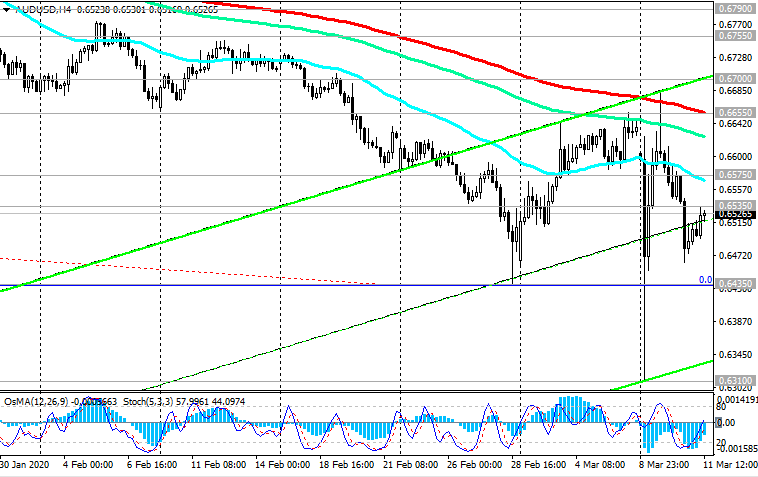Screen dimensions: 758x477
Task: Select the red moving average line
Action: click(400, 32)
